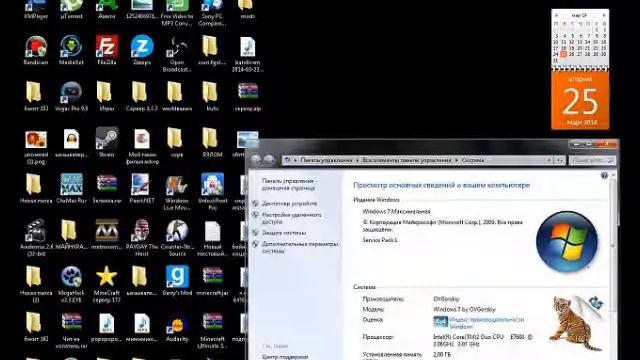Launch the clapperboard 32-bit video app icon
640x360 pixels.
36,238
